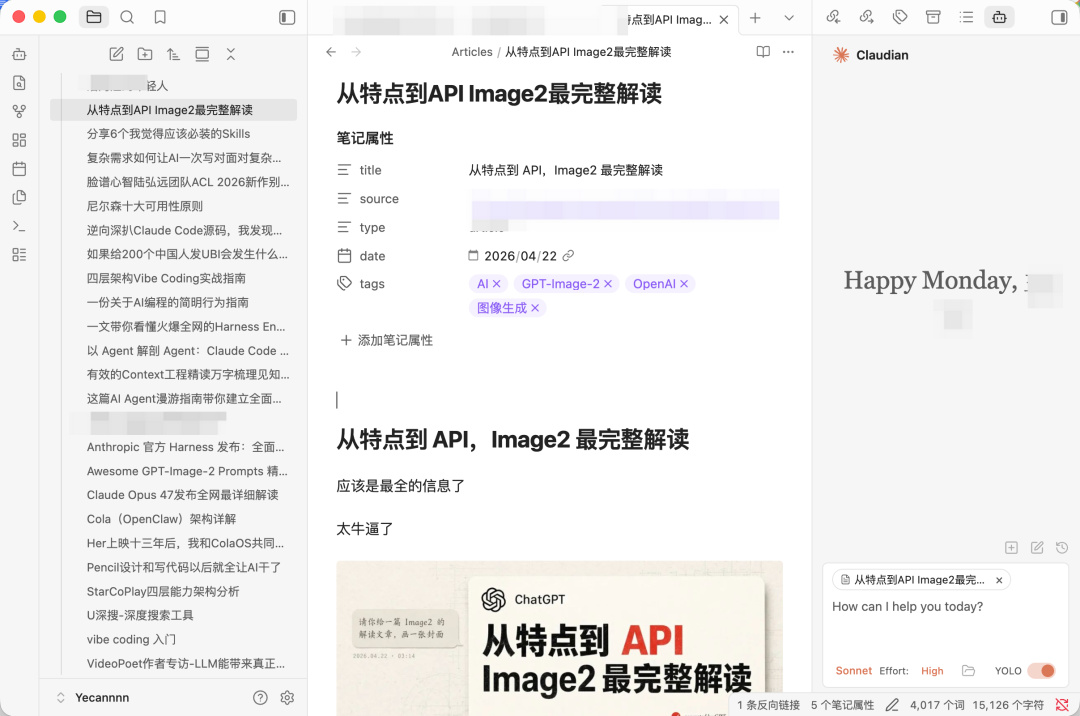Image resolution: width=1080 pixels, height=716 pixels.
Task: Open the search magnifier in left sidebar header
Action: click(x=127, y=17)
